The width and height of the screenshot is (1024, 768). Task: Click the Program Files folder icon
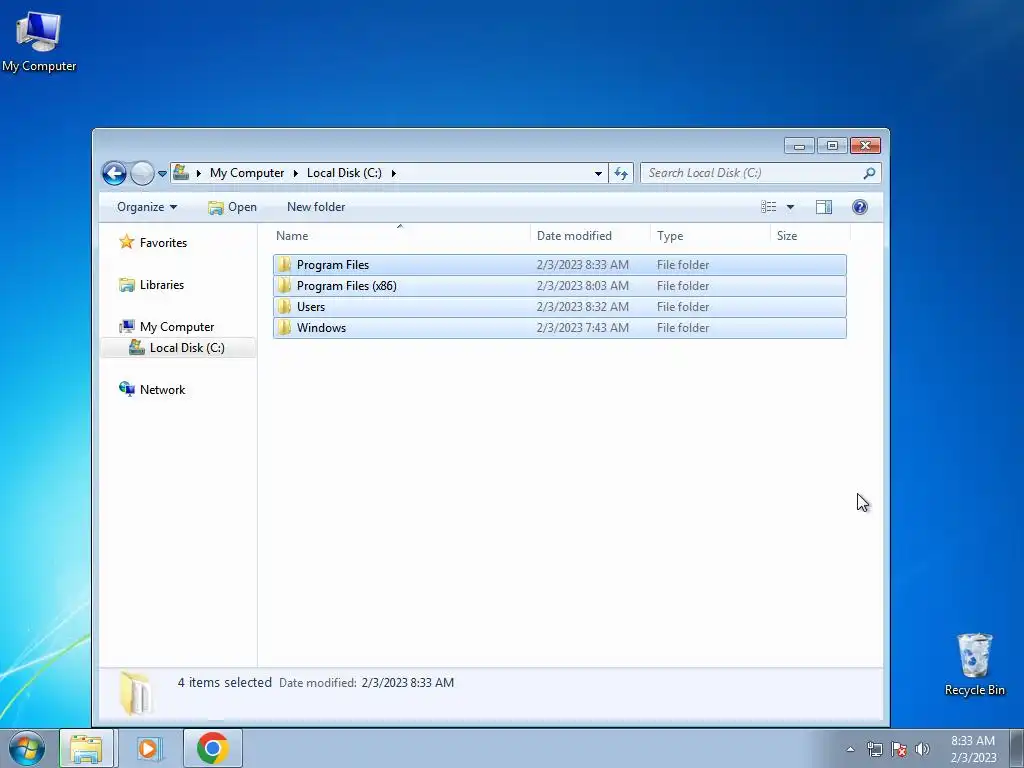point(284,264)
